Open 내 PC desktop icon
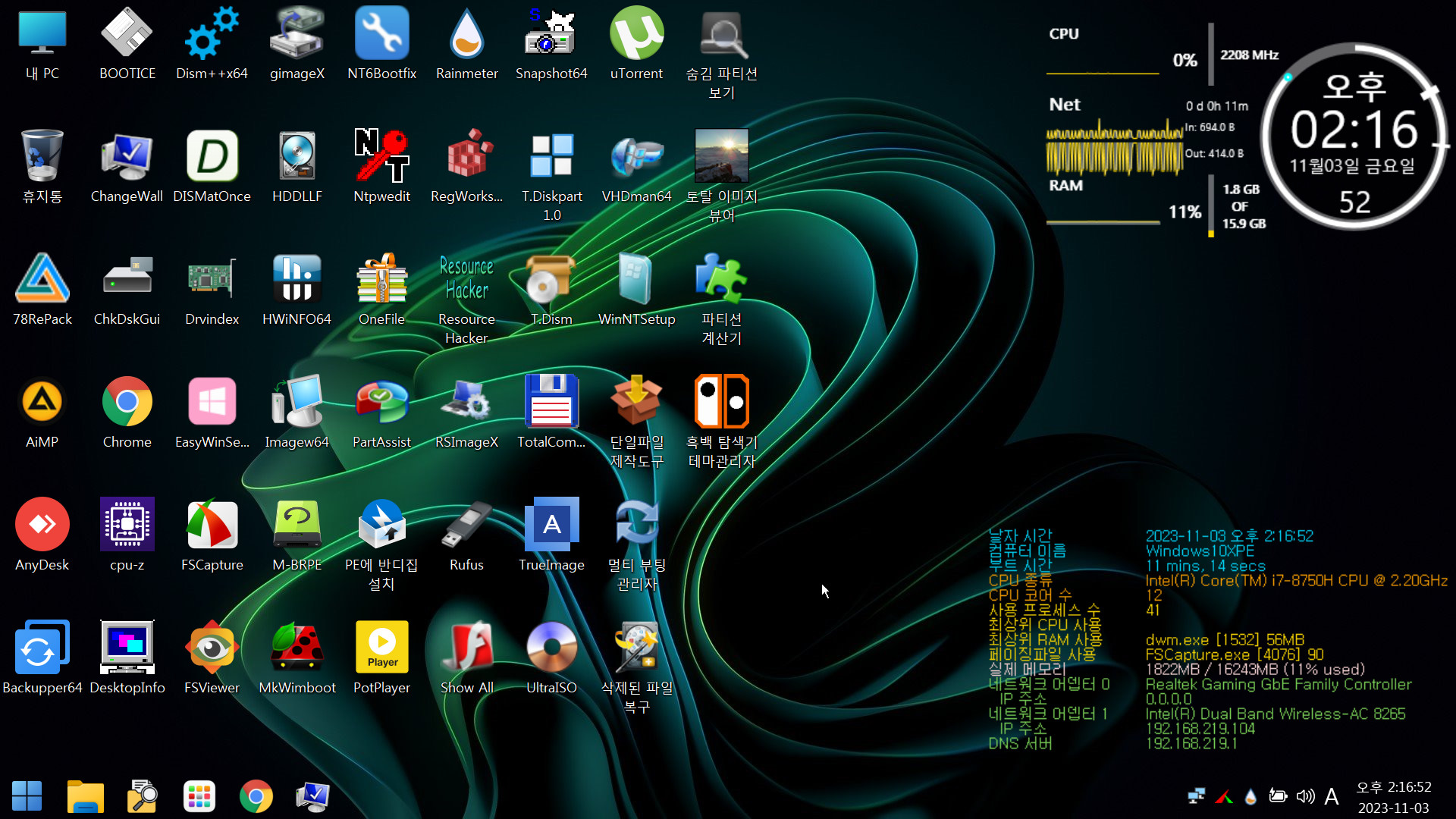The image size is (1456, 819). [42, 44]
